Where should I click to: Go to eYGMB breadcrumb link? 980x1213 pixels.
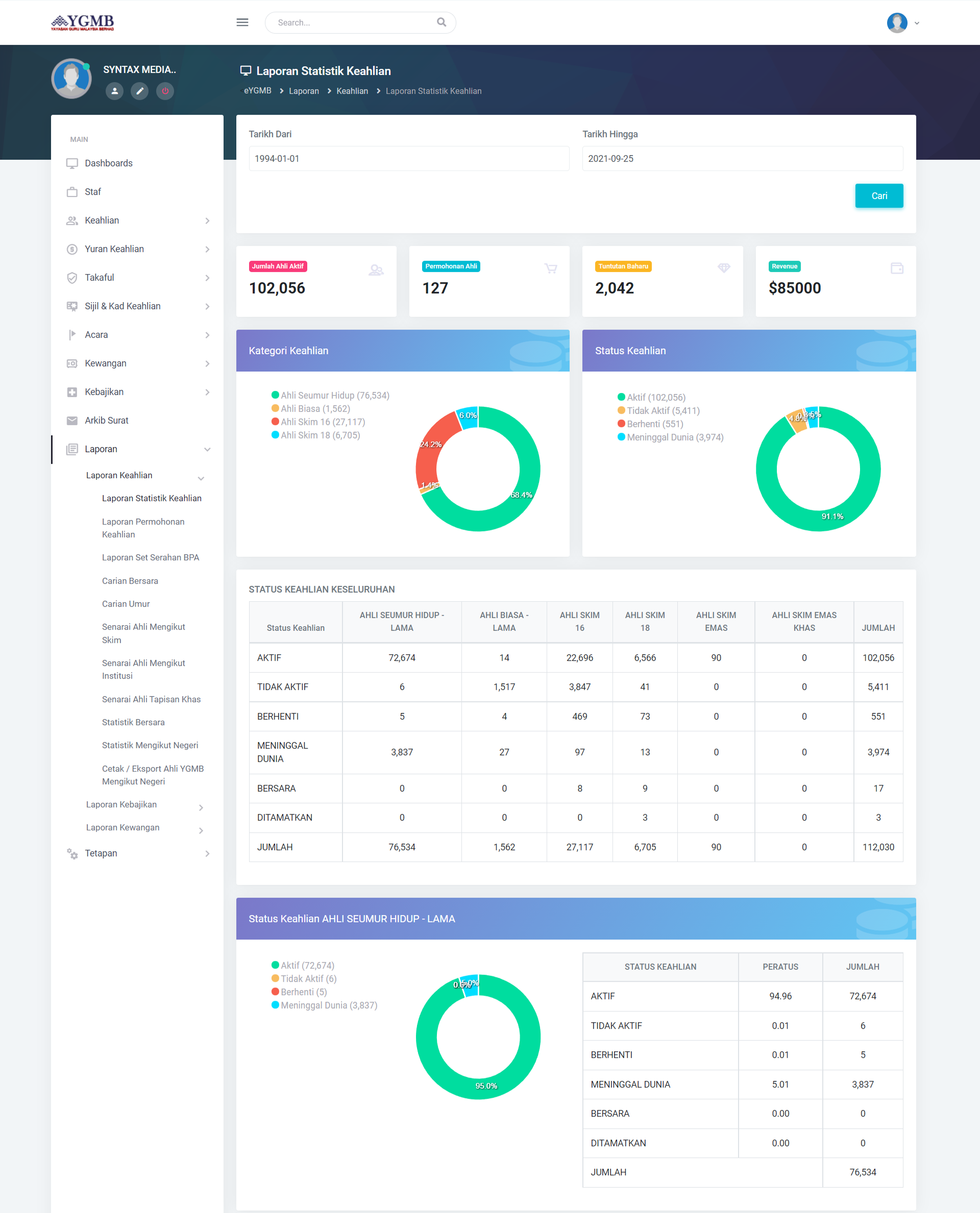pos(257,91)
